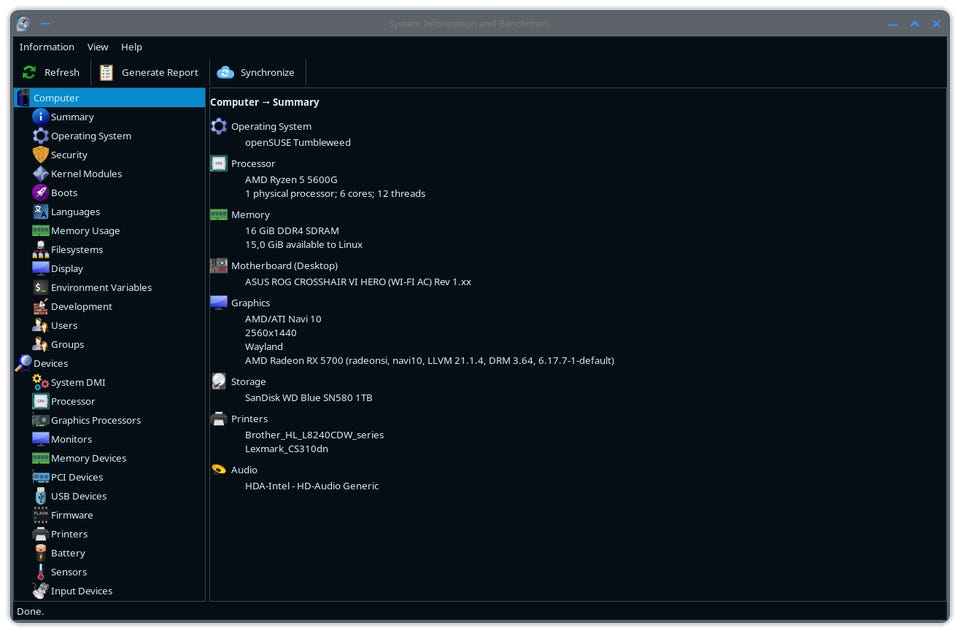960x633 pixels.
Task: Select the Operating System gear icon in sidebar
Action: tap(40, 135)
